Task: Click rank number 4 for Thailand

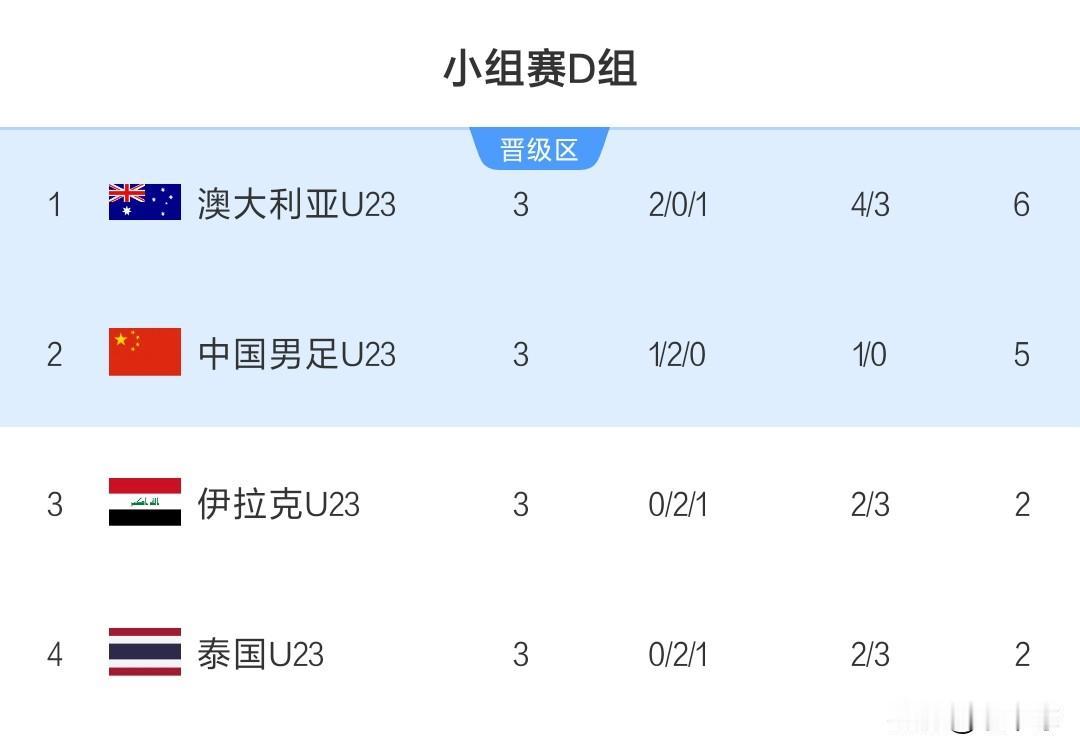Action: click(x=56, y=654)
